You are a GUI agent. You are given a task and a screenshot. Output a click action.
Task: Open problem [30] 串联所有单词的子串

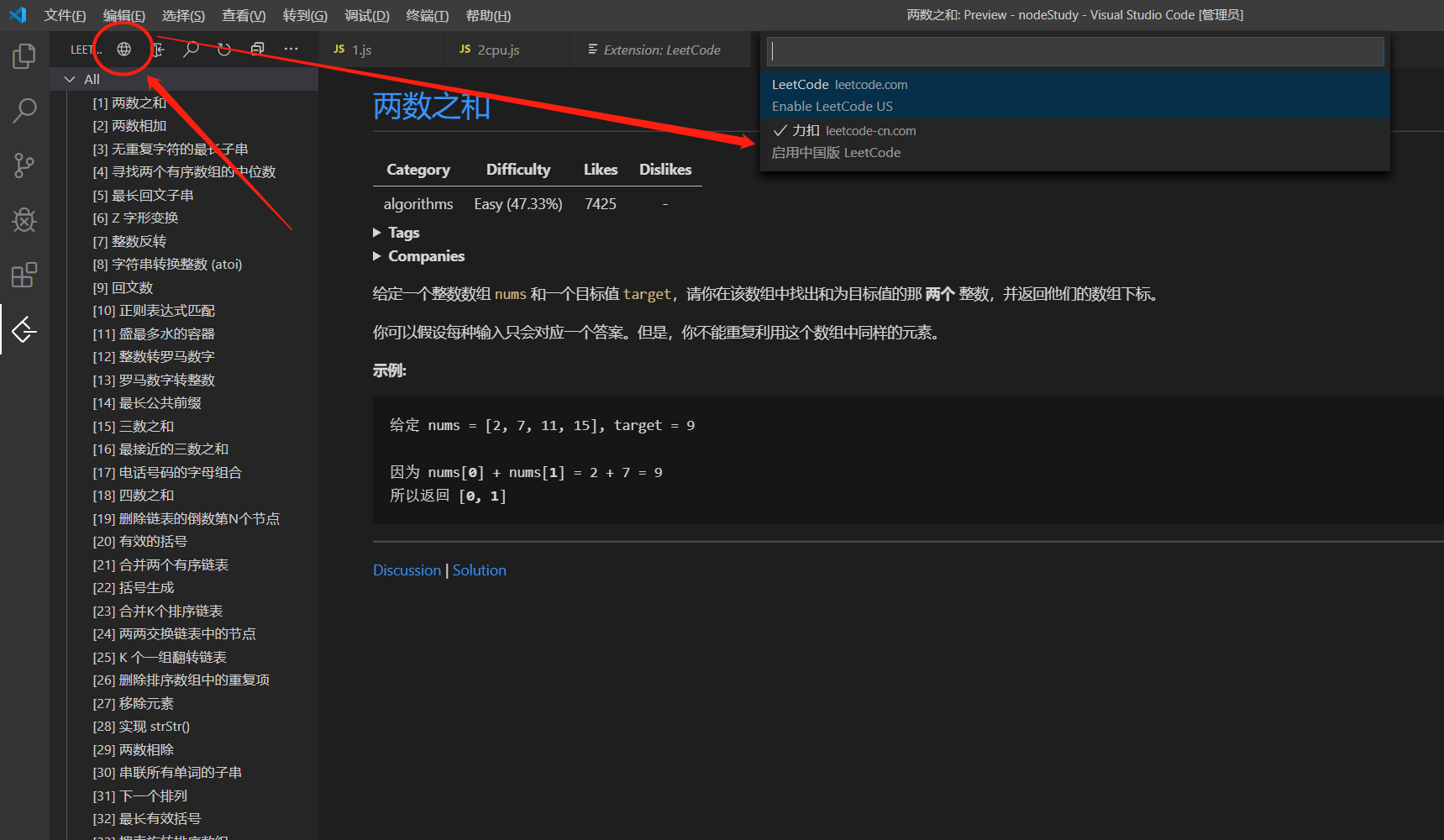click(x=167, y=773)
